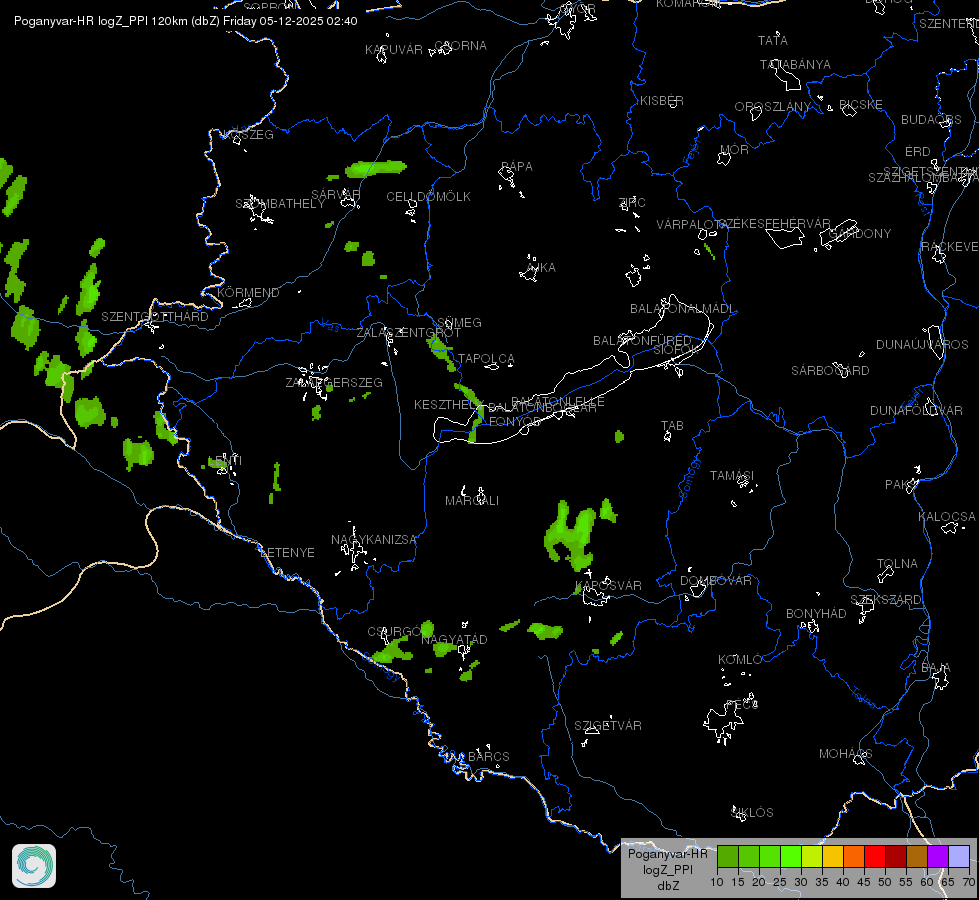The height and width of the screenshot is (900, 979).
Task: Click the KOMLÓ label
Action: [740, 660]
